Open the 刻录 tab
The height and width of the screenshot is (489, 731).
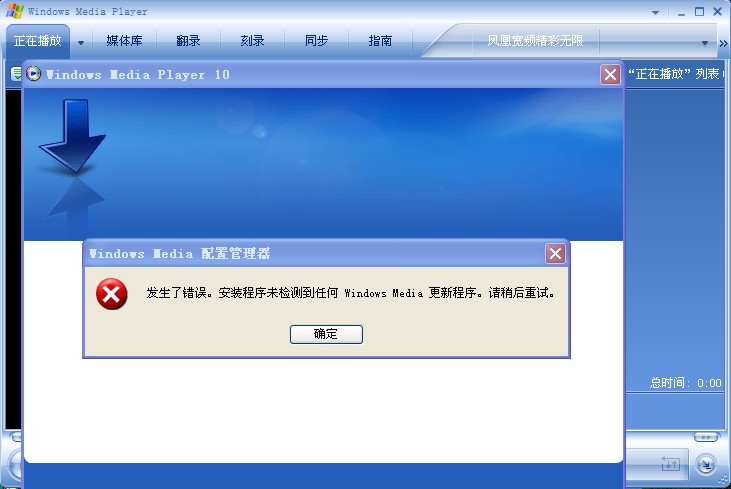pyautogui.click(x=252, y=41)
